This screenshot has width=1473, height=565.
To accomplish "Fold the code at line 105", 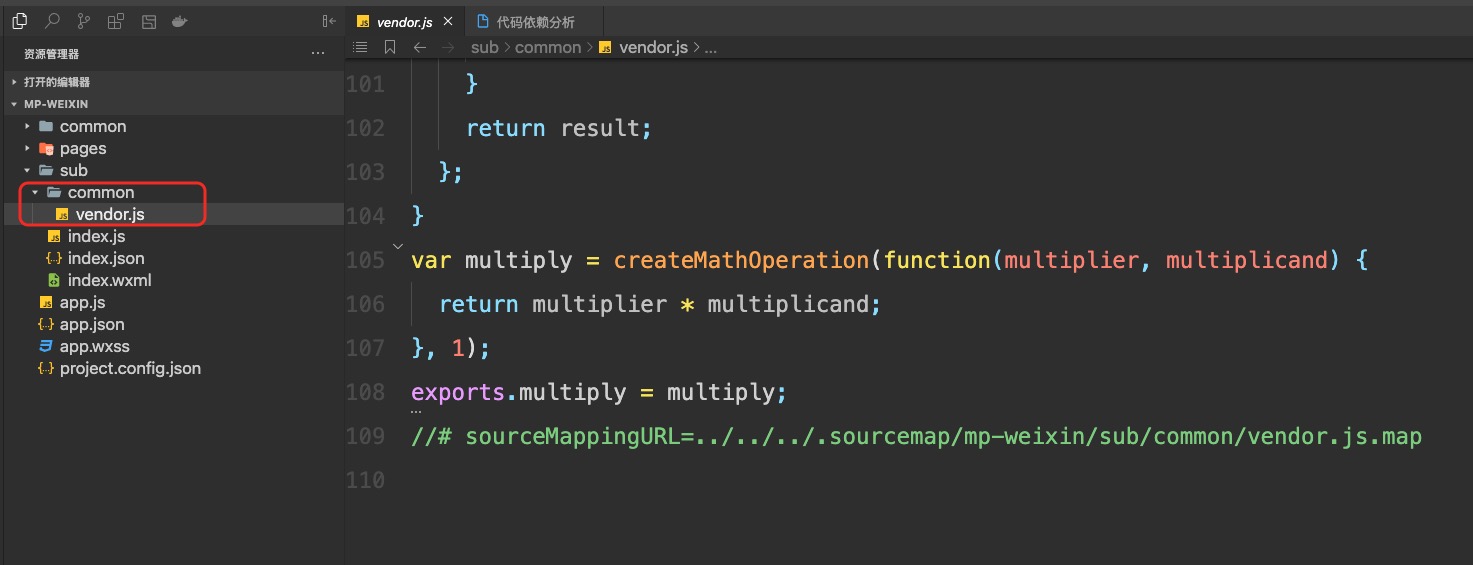I will [398, 246].
